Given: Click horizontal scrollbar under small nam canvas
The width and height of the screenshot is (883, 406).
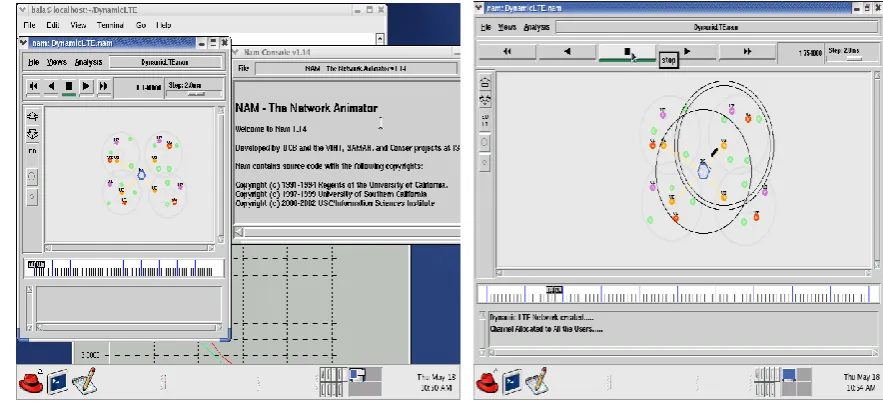Looking at the screenshot, I should coord(130,248).
